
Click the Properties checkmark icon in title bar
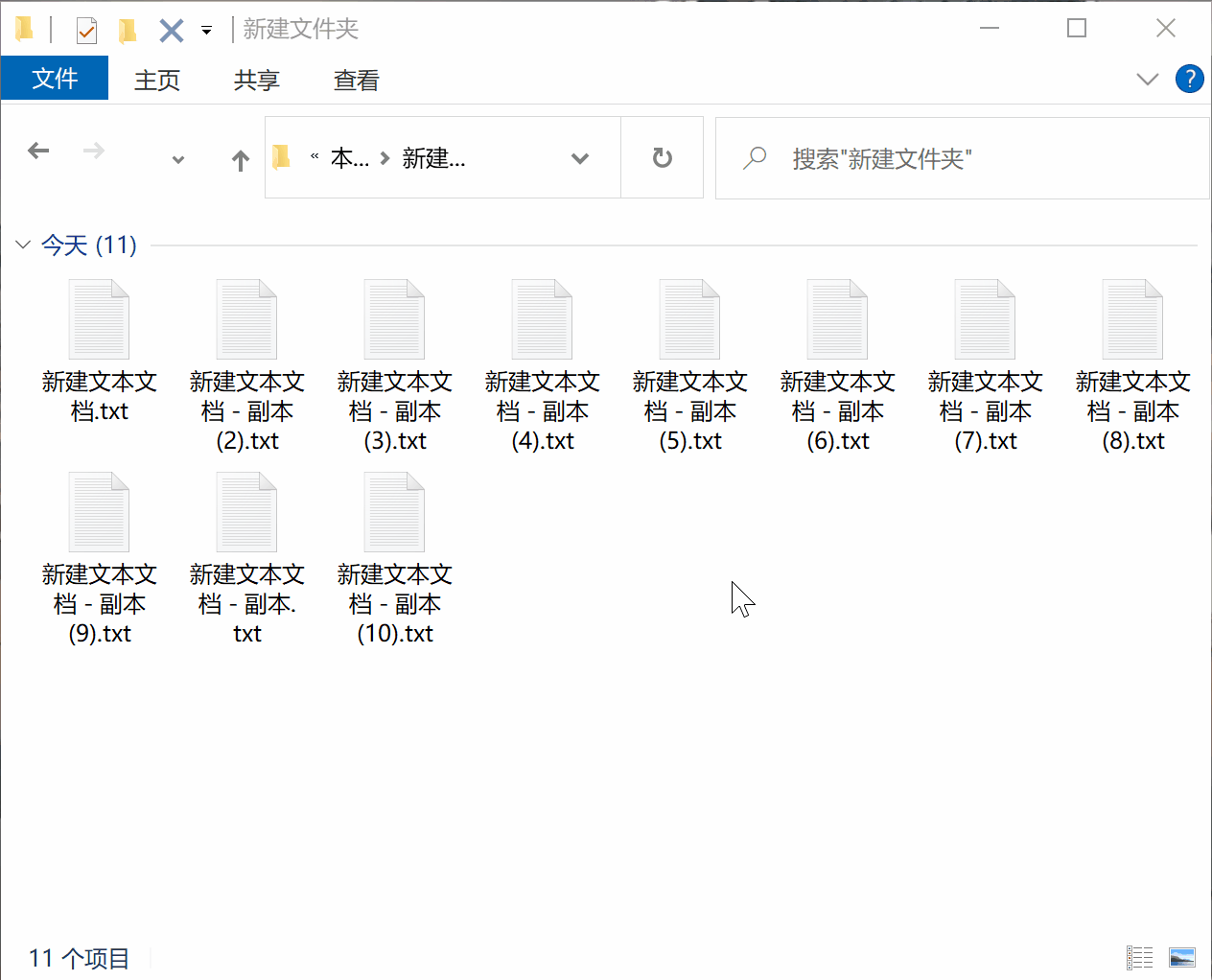86,31
